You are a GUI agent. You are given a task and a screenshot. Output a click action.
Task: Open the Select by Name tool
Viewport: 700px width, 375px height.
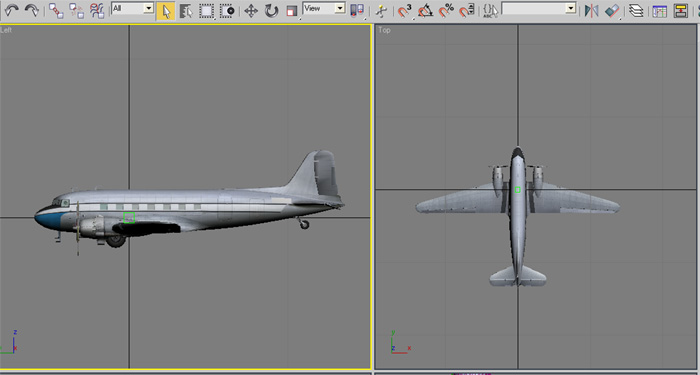[x=186, y=11]
